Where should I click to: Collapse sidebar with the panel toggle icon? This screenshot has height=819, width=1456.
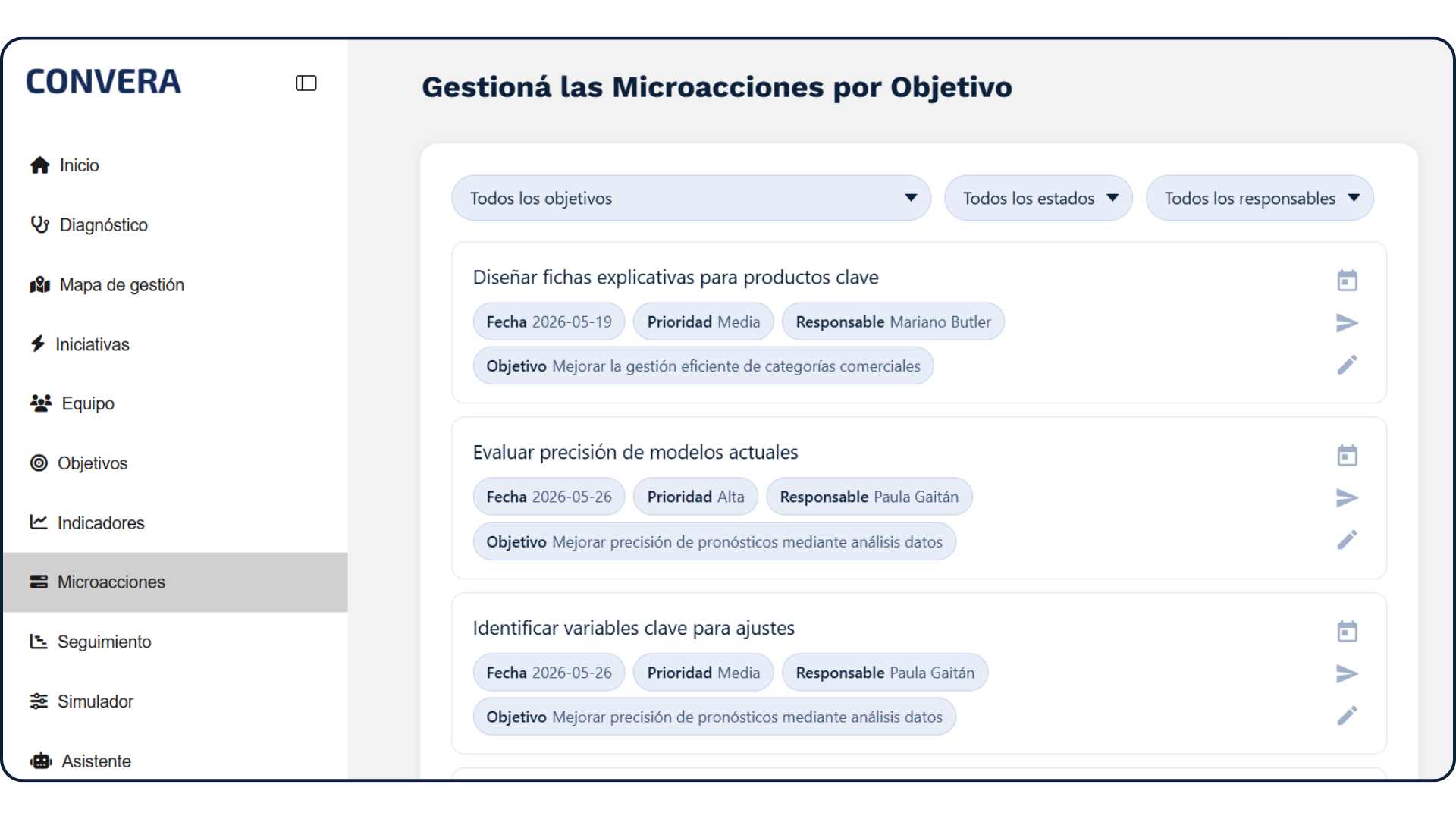(306, 83)
